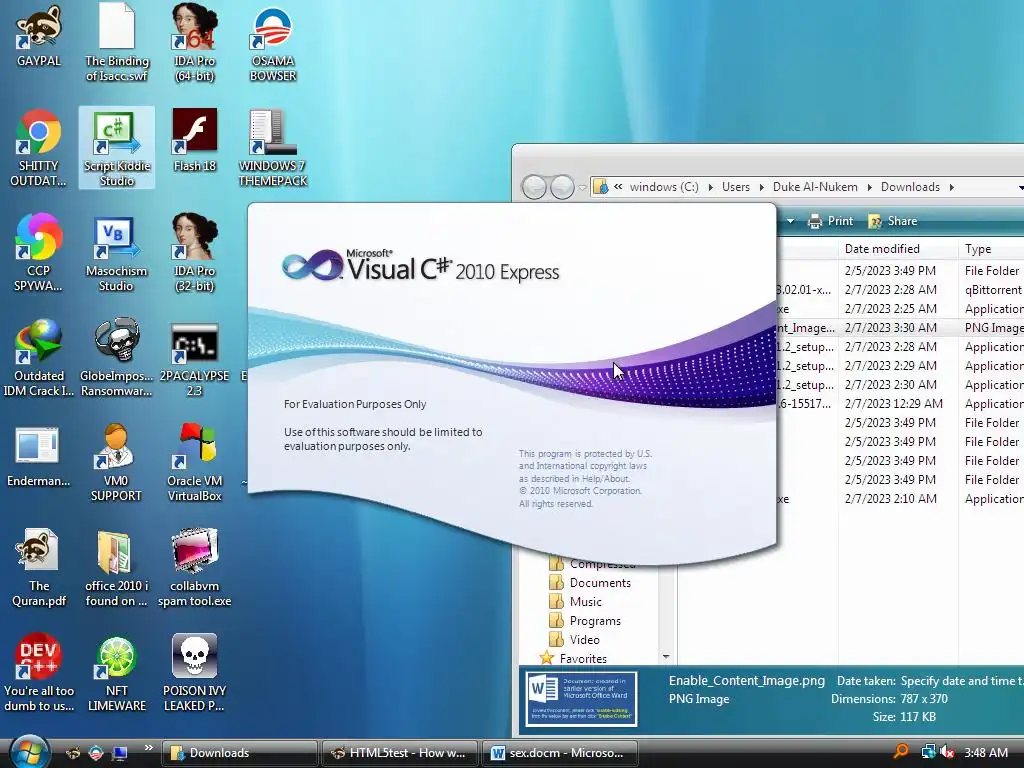Click the search icon in system tray
This screenshot has width=1024, height=768.
click(x=901, y=752)
